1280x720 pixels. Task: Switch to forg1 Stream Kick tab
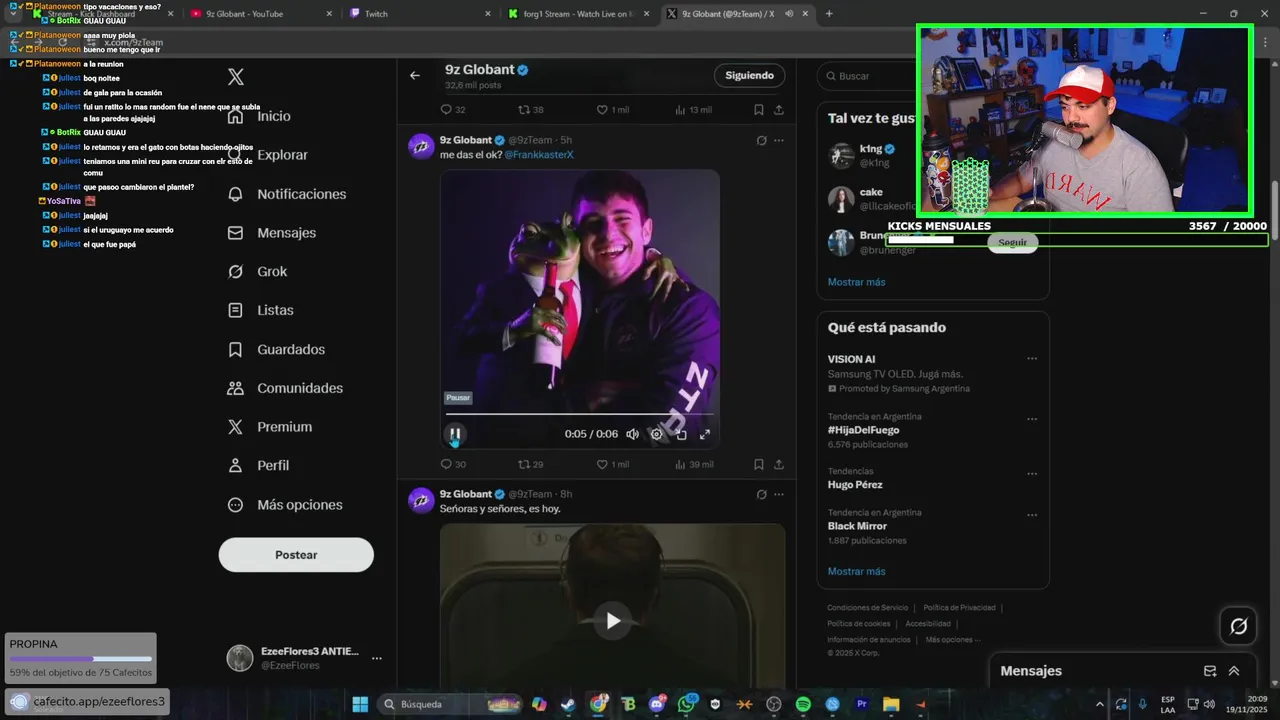coord(577,14)
